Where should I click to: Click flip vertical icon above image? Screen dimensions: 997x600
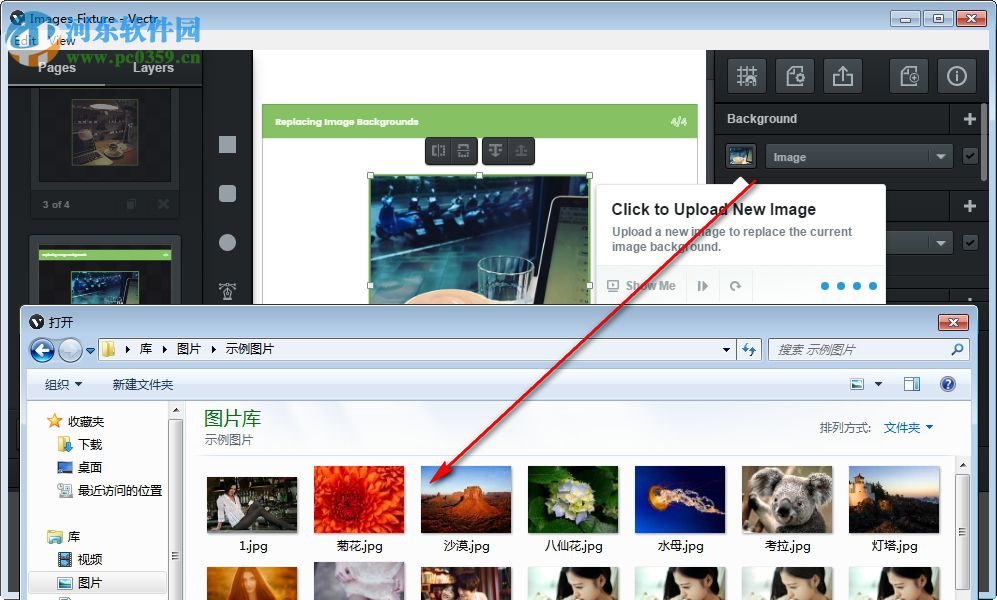click(464, 151)
